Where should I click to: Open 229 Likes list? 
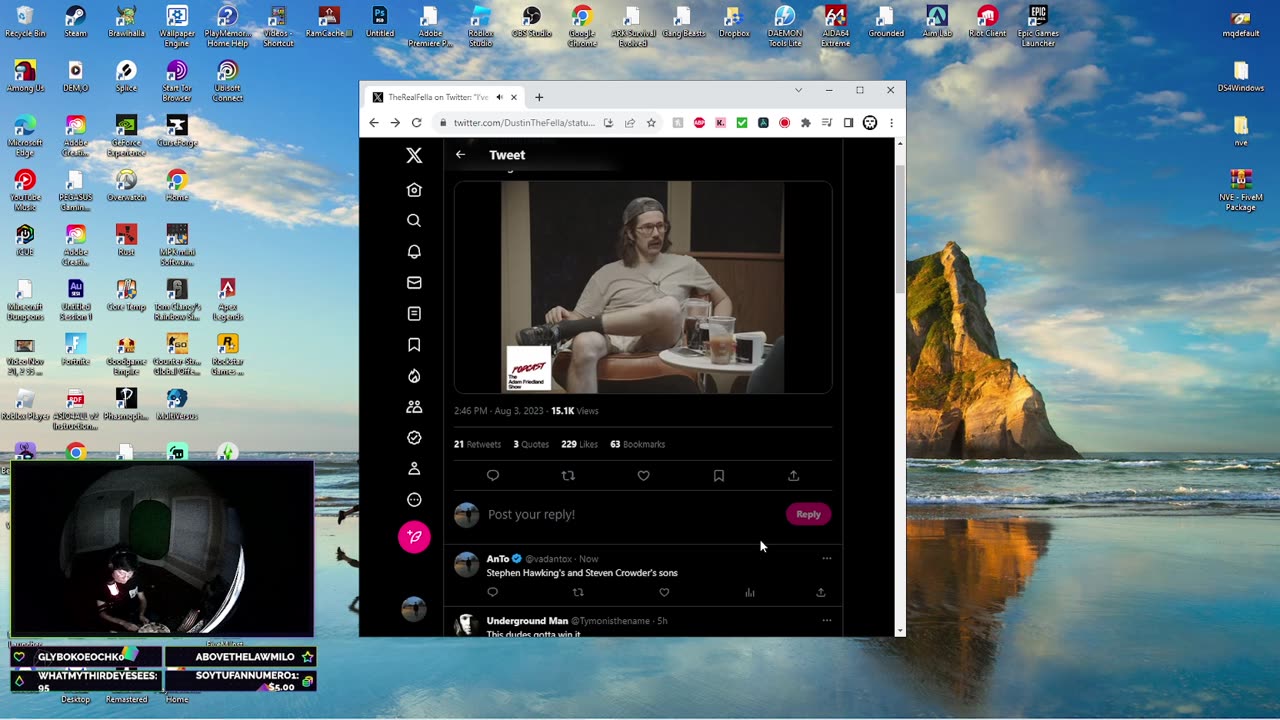coord(579,444)
